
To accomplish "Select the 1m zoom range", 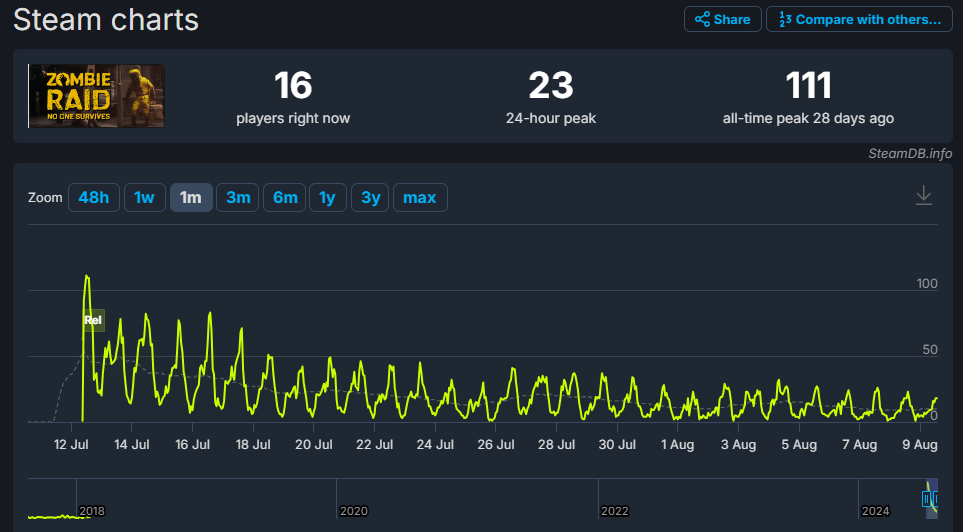I will pyautogui.click(x=191, y=197).
